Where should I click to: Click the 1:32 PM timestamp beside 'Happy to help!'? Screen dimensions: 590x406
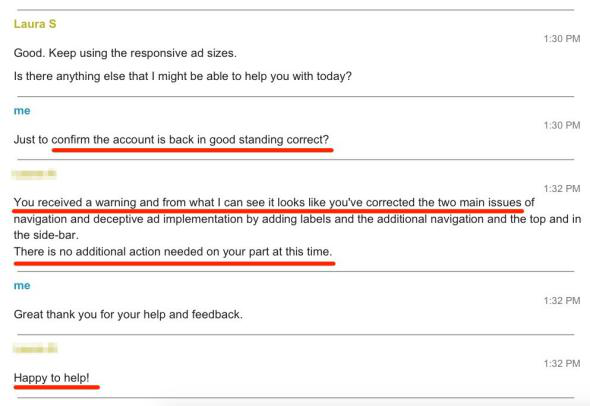pos(562,363)
